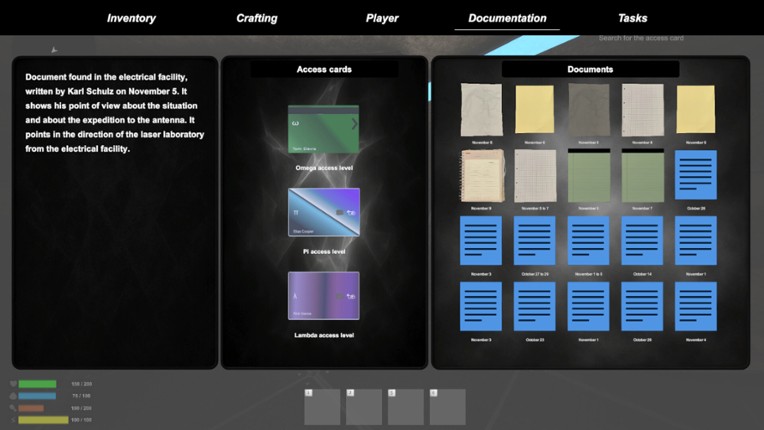This screenshot has width=764, height=430.
Task: Open the Tasks tab
Action: point(632,18)
